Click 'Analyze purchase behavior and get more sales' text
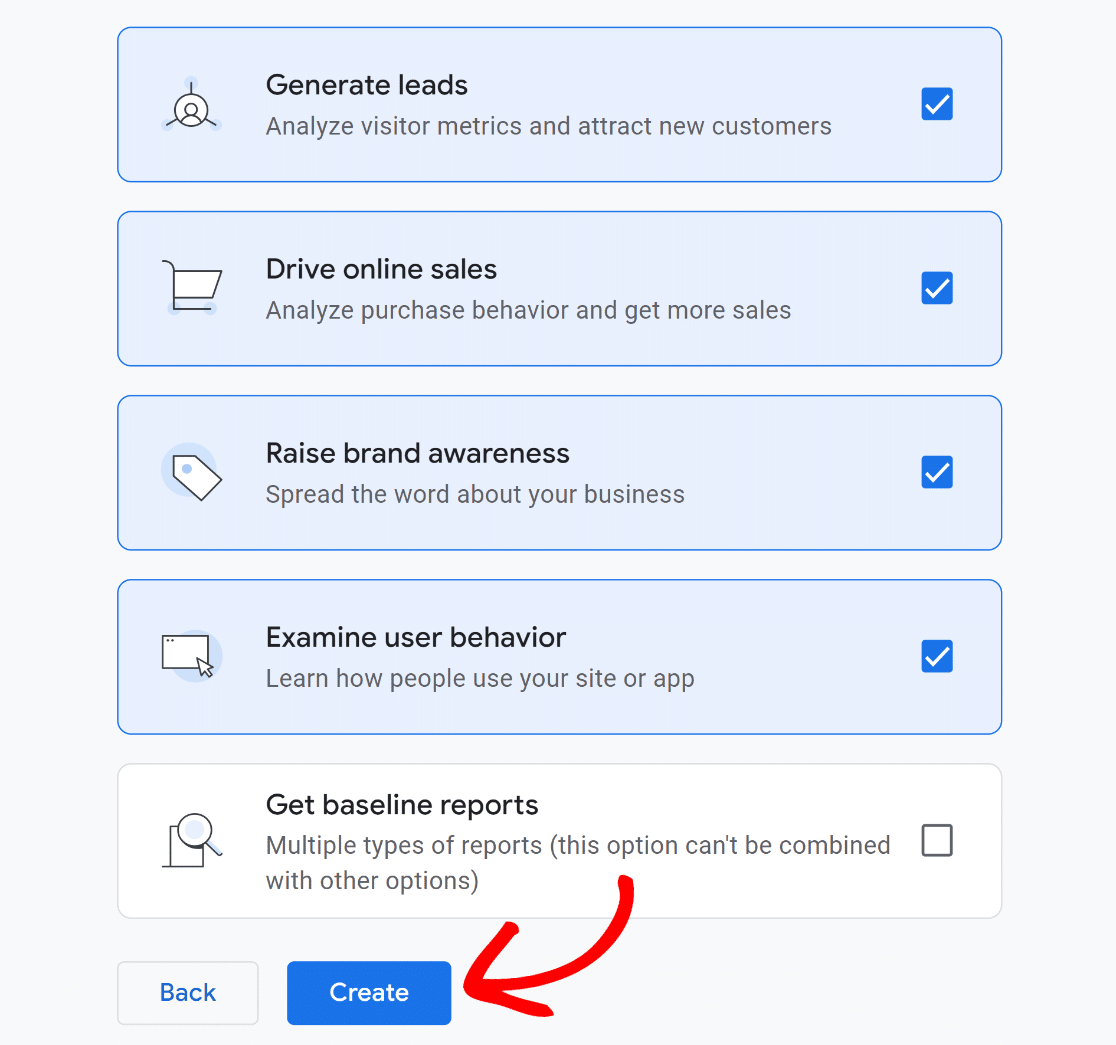The image size is (1116, 1045). click(528, 310)
